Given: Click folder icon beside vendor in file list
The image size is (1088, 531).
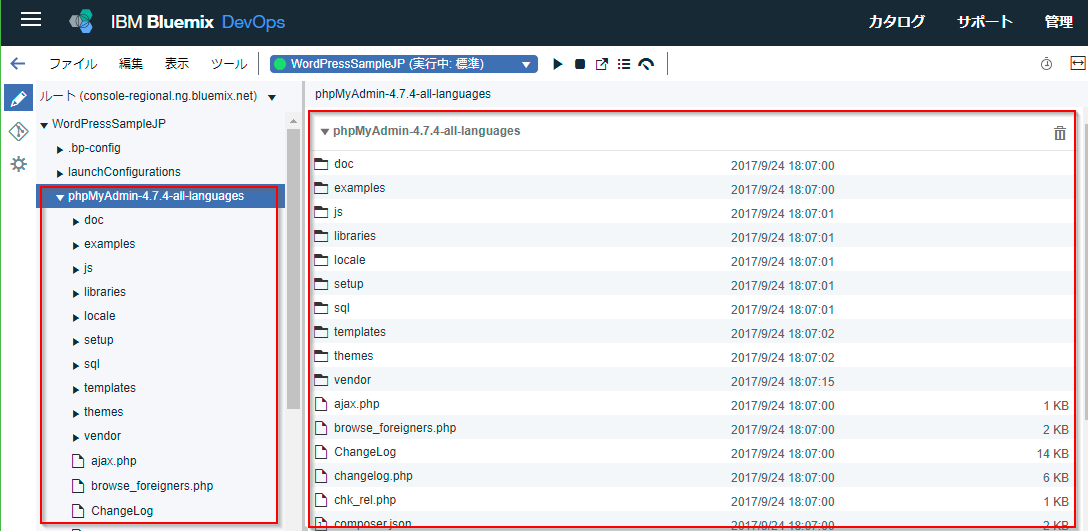Looking at the screenshot, I should tap(321, 380).
